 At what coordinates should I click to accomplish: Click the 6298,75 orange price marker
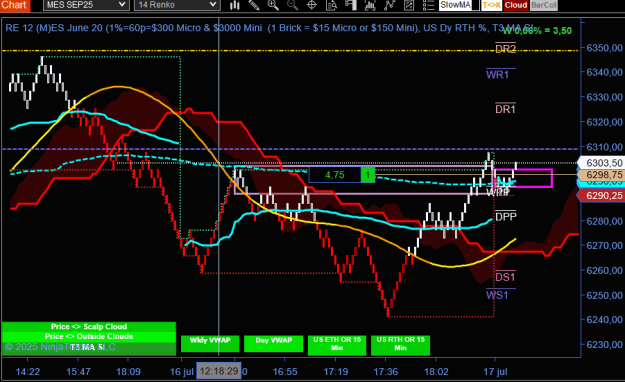[x=601, y=175]
